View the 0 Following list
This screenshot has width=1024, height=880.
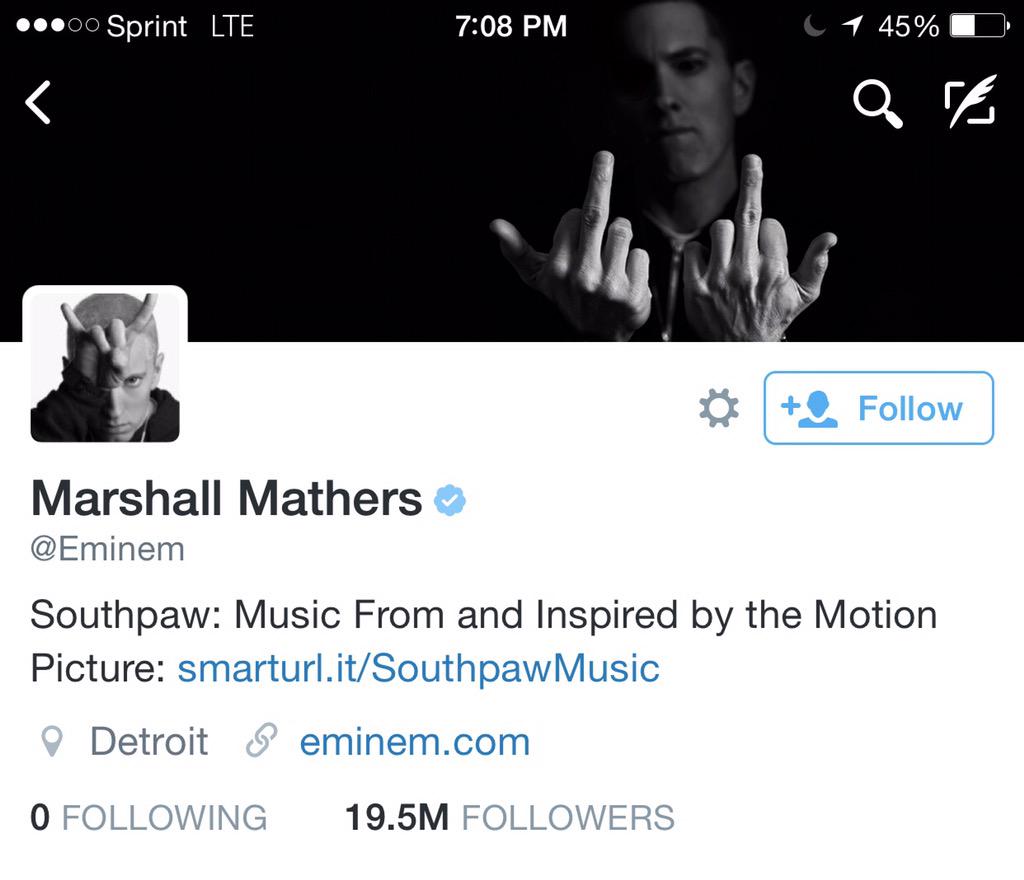point(149,817)
